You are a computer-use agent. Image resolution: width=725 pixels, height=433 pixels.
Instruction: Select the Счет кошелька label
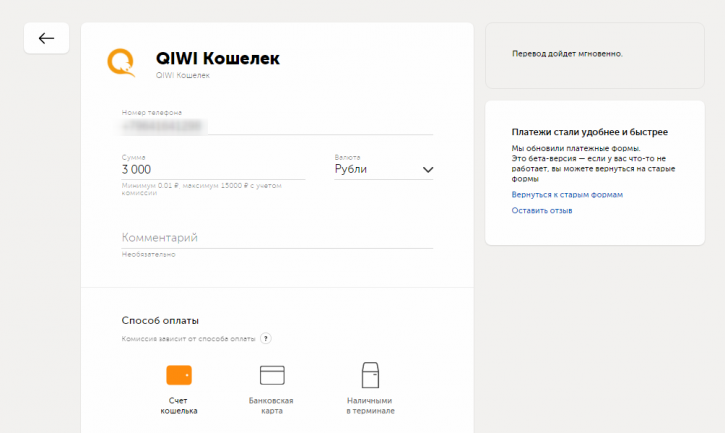pyautogui.click(x=179, y=406)
